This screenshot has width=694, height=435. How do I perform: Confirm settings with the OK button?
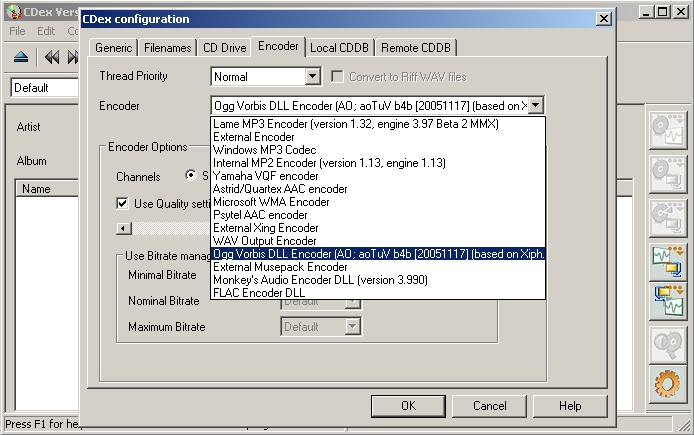[408, 406]
